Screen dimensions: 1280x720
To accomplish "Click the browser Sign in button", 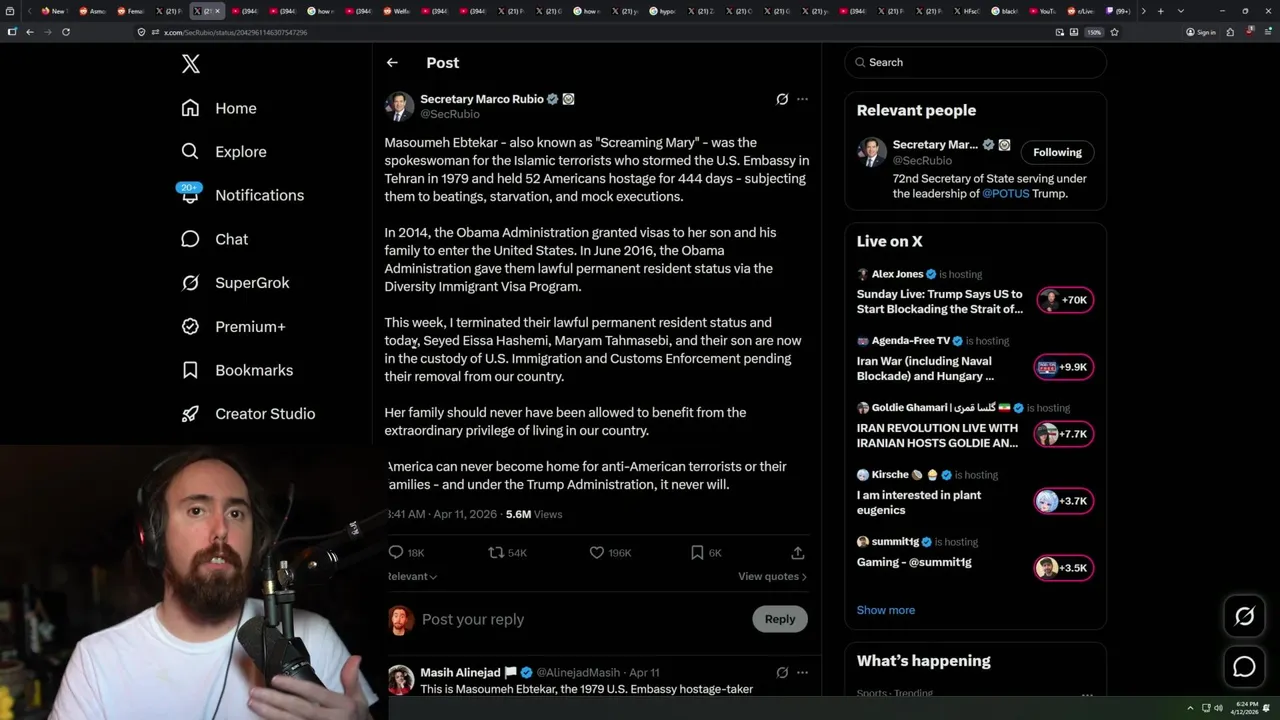I will [x=1201, y=32].
